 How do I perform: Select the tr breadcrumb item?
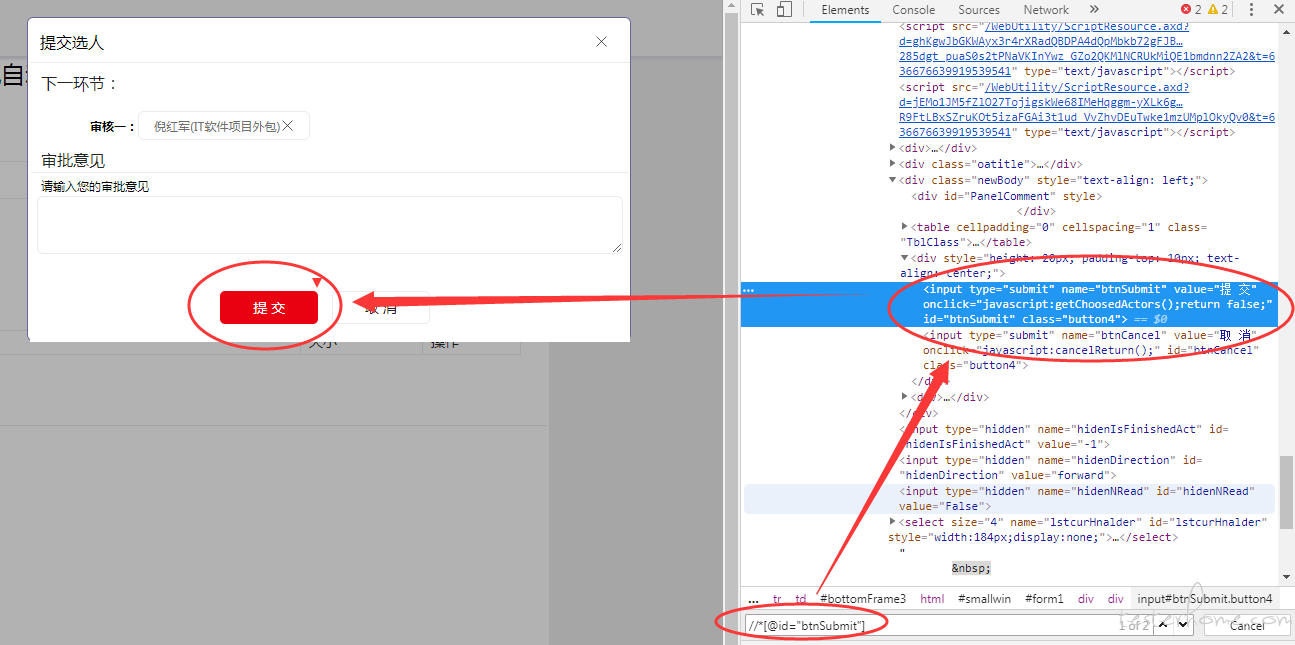pyautogui.click(x=777, y=599)
